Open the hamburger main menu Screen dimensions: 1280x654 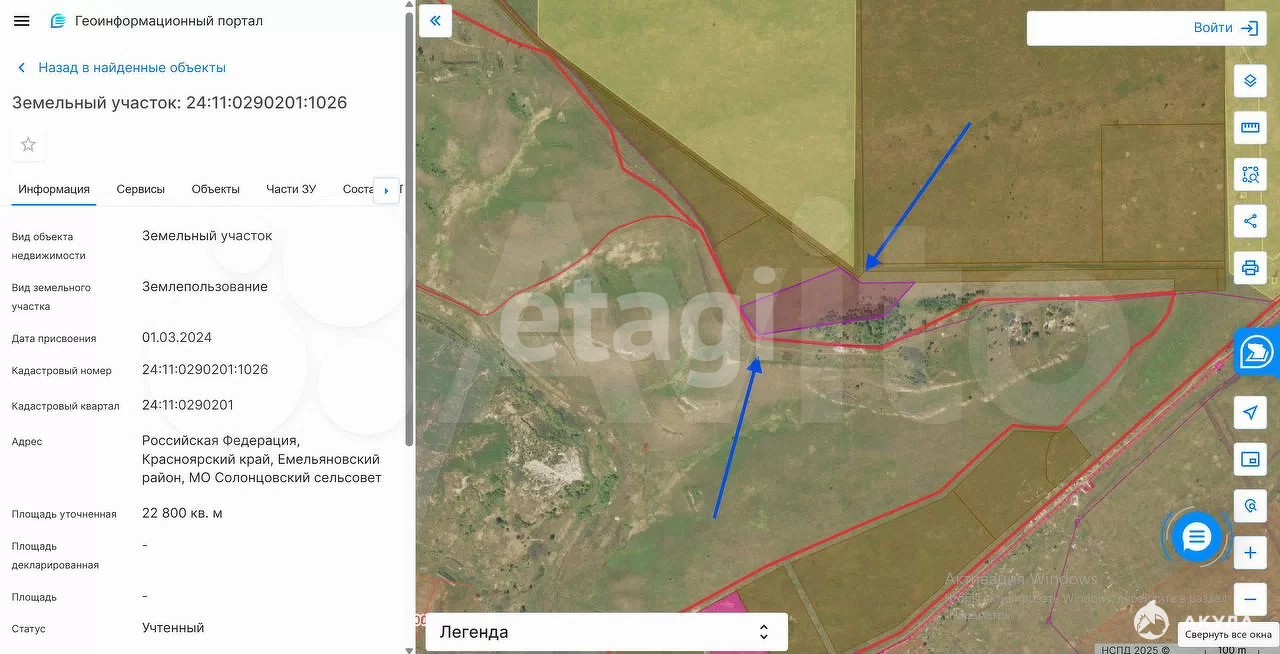click(x=21, y=21)
